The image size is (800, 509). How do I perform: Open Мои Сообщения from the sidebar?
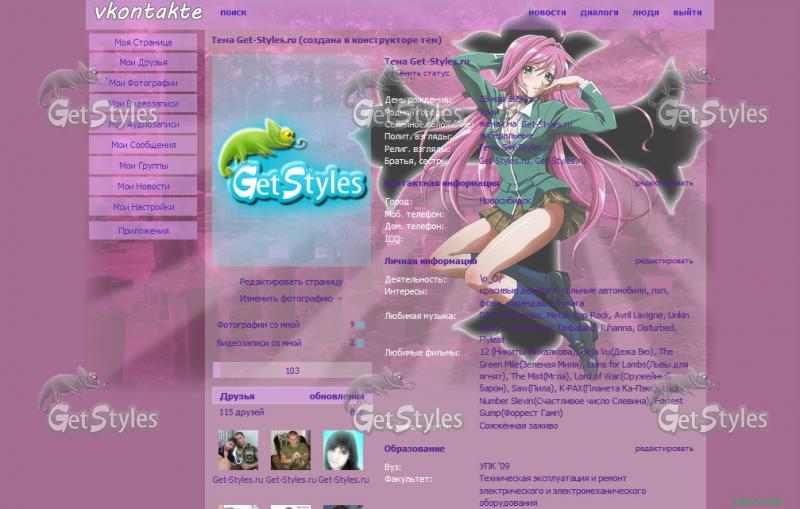click(x=143, y=145)
